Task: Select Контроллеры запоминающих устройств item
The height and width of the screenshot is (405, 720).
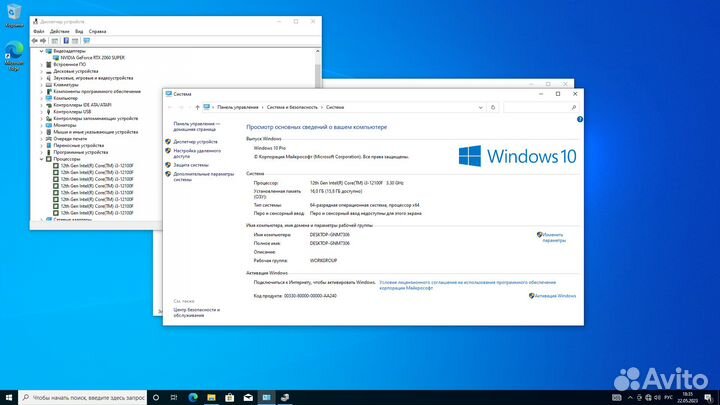Action: (96, 118)
